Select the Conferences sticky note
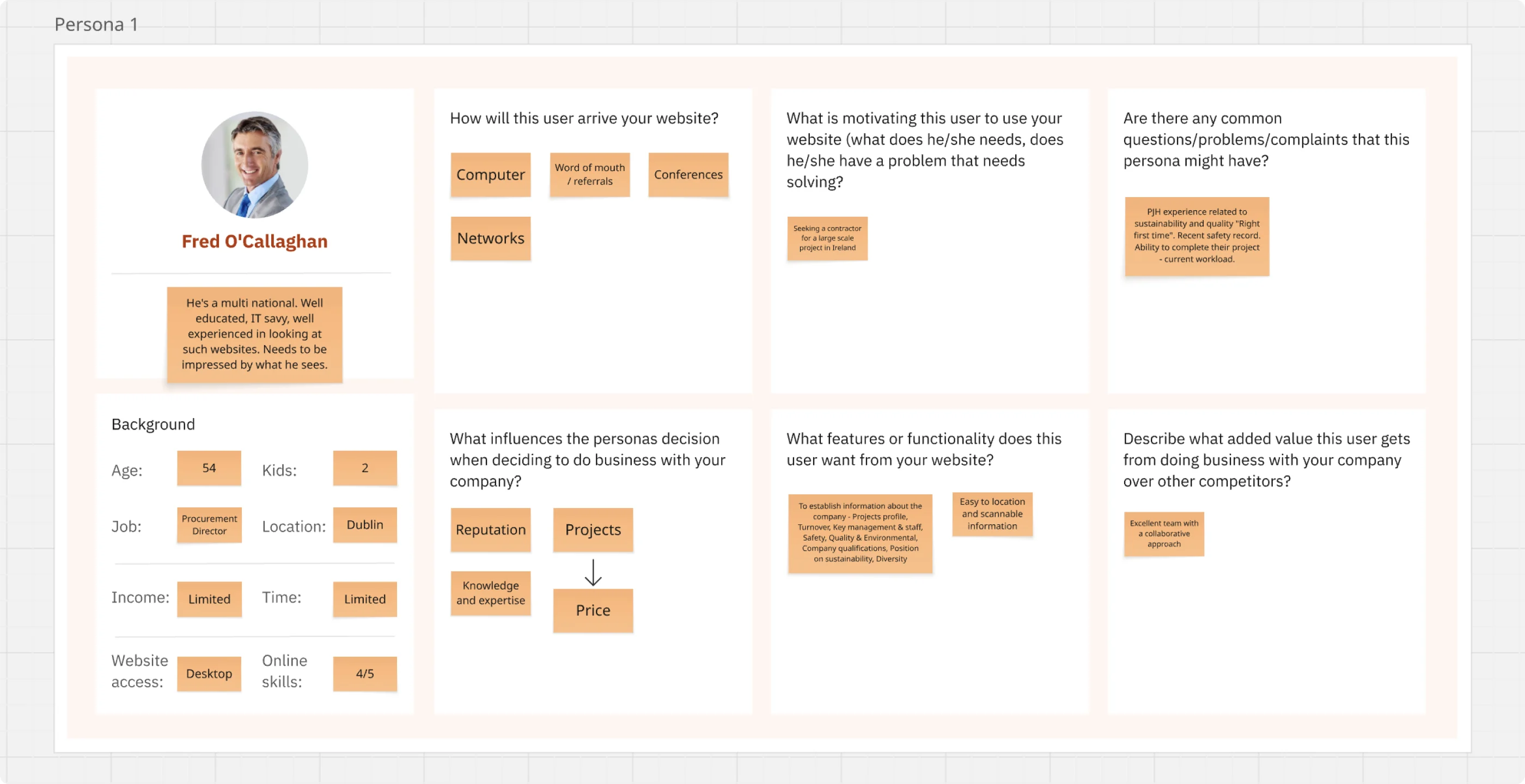The image size is (1525, 784). [x=688, y=175]
